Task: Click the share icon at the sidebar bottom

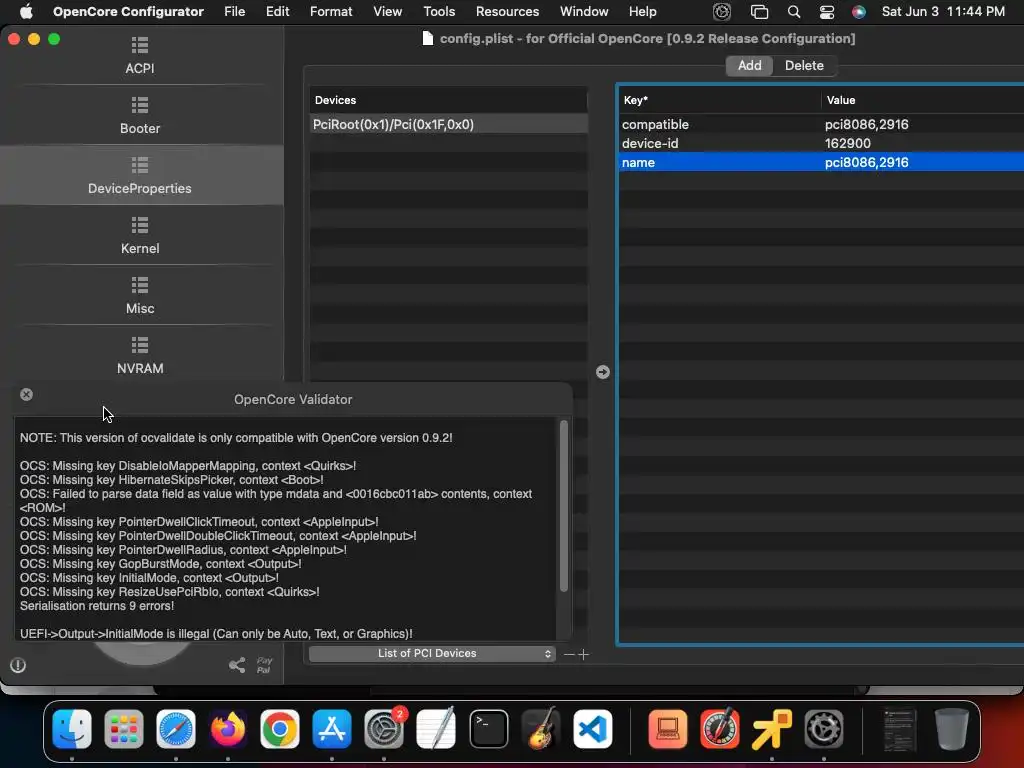Action: [x=237, y=665]
